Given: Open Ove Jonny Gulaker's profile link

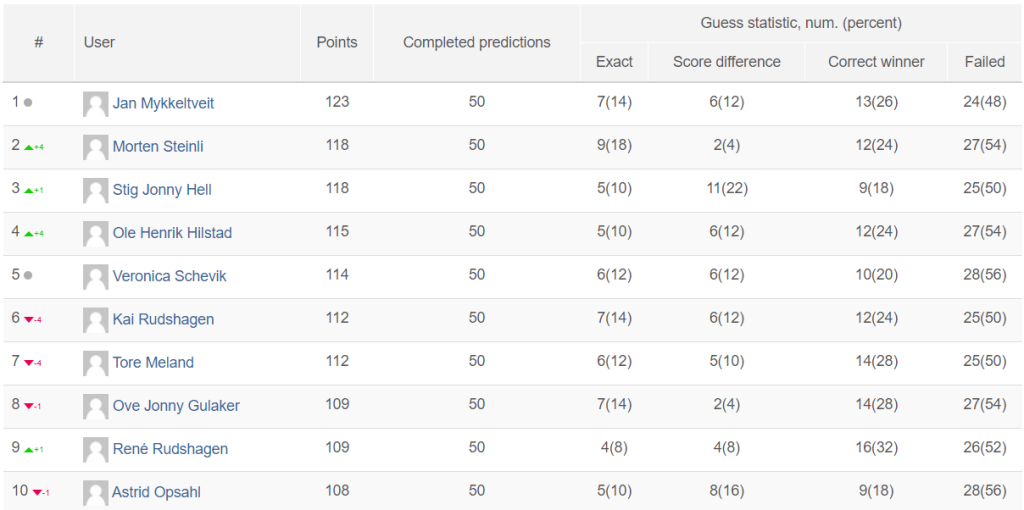Looking at the screenshot, I should pos(176,406).
